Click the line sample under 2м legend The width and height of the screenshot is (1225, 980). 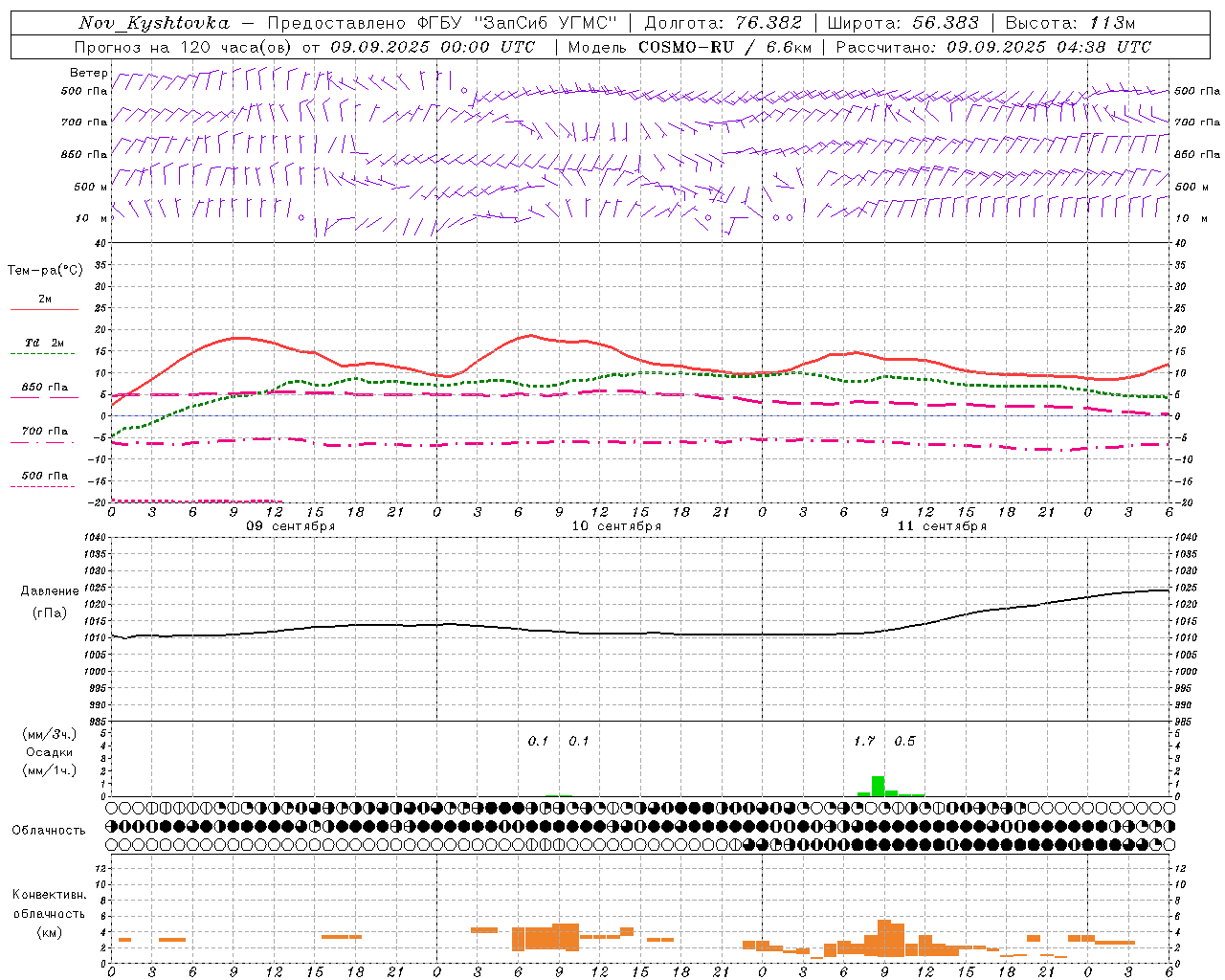click(x=44, y=309)
